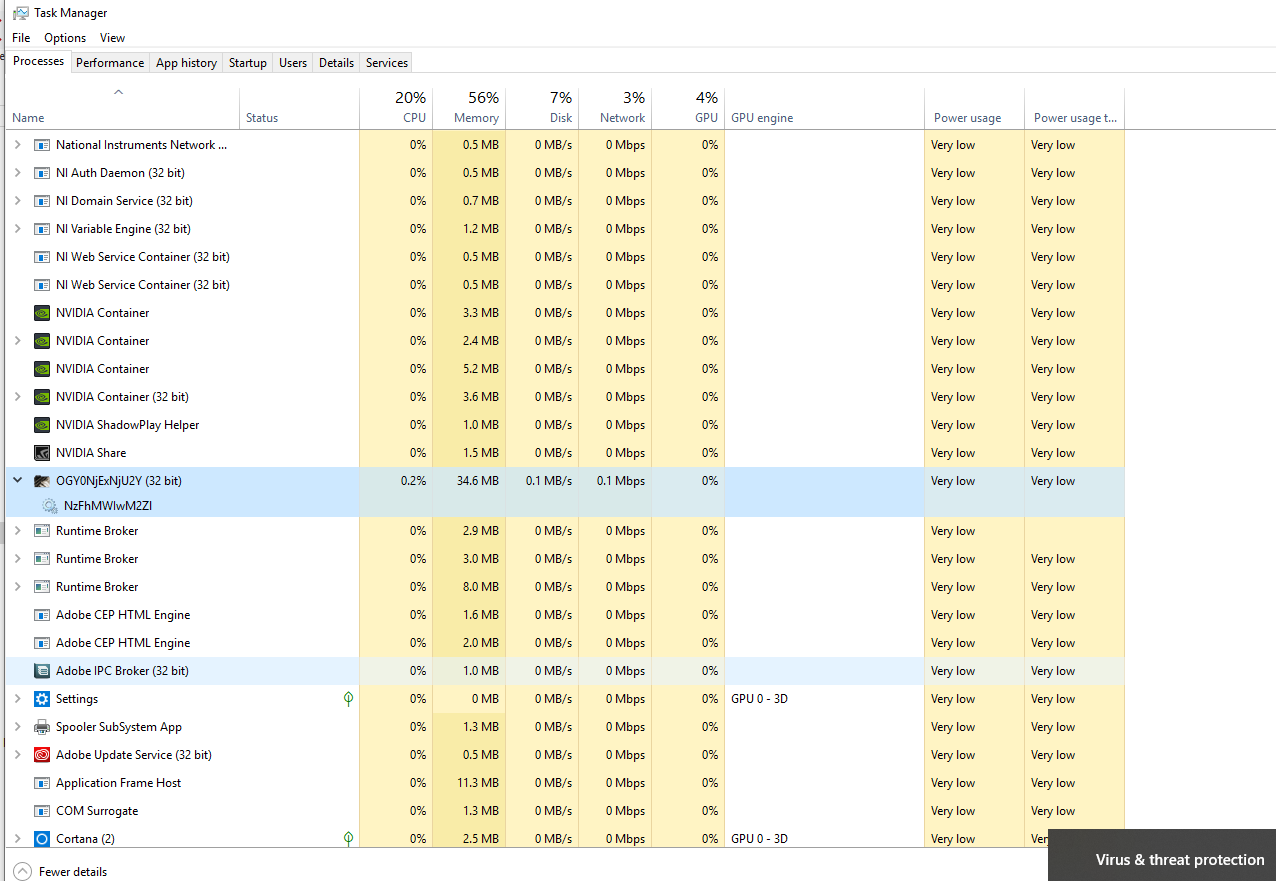Open the View menu
Image resolution: width=1276 pixels, height=881 pixels.
tap(112, 38)
